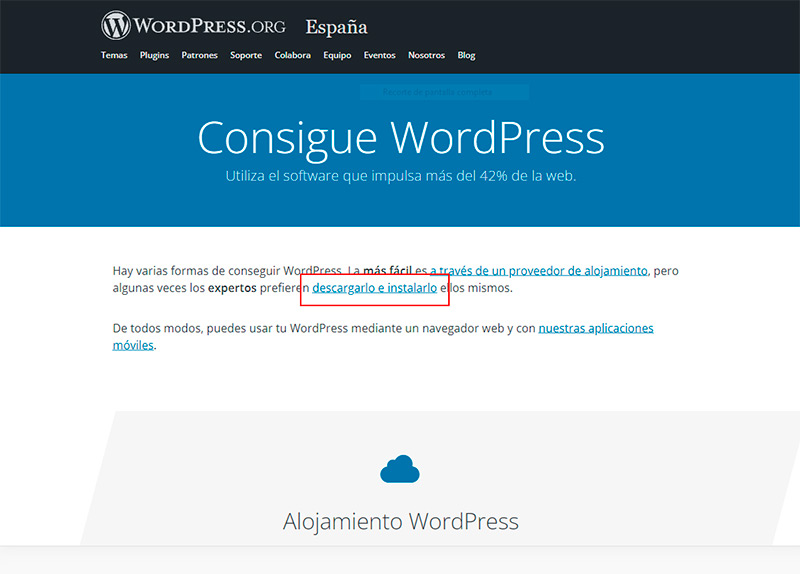Select Colabora in the top menu
The height and width of the screenshot is (574, 800).
[293, 55]
